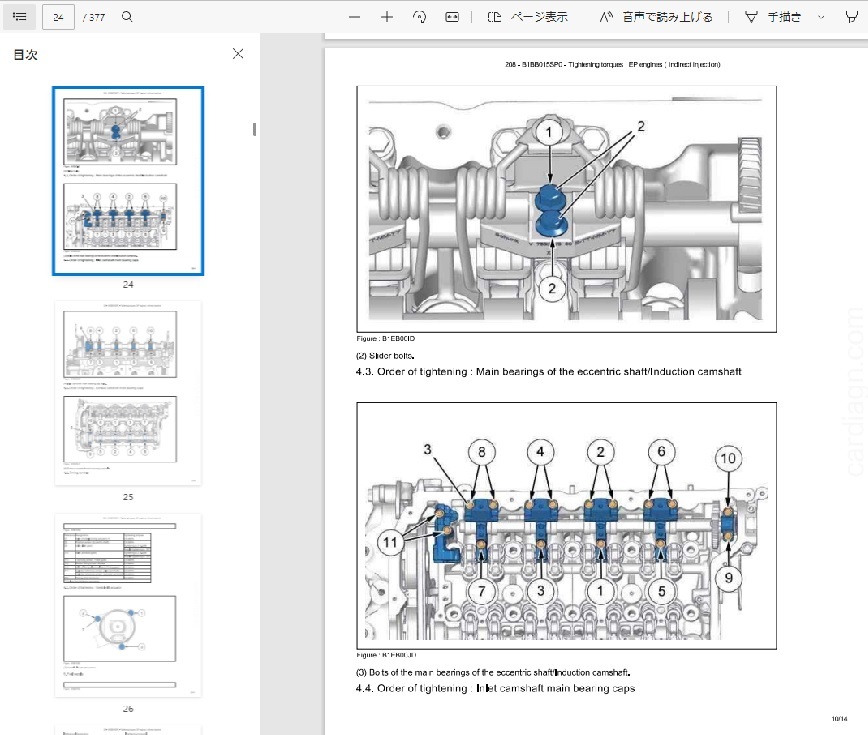Click the page header "208 - B1BB01S5P0" line
This screenshot has height=735, width=868.
(x=613, y=65)
